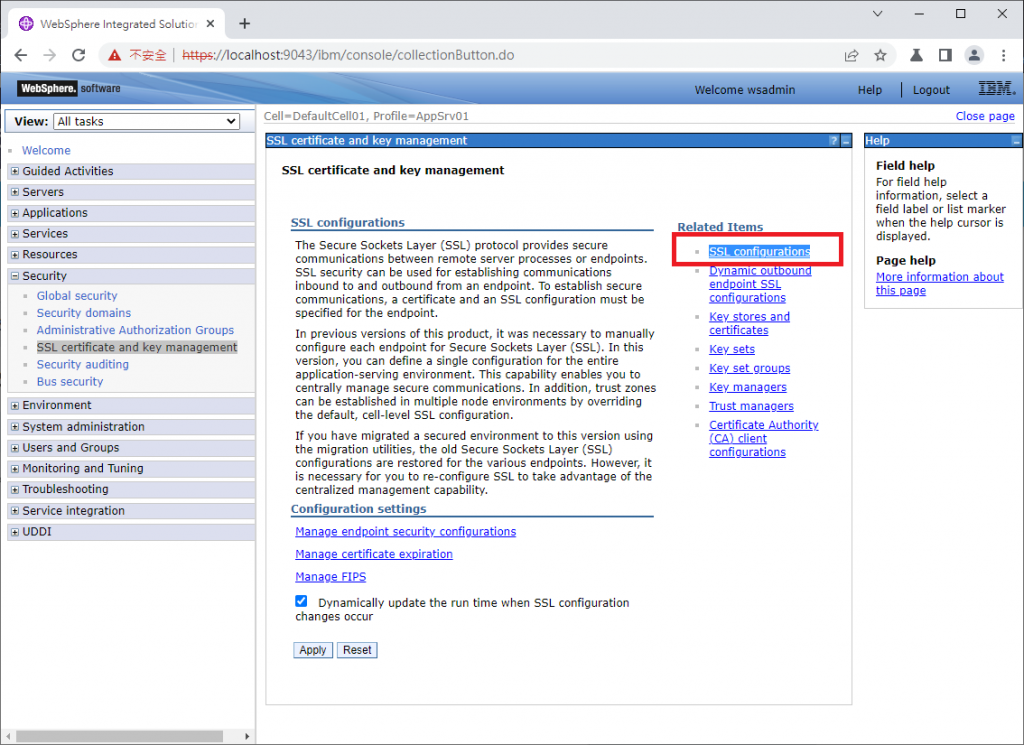This screenshot has width=1024, height=745.
Task: Open the View All tasks dropdown
Action: click(147, 121)
